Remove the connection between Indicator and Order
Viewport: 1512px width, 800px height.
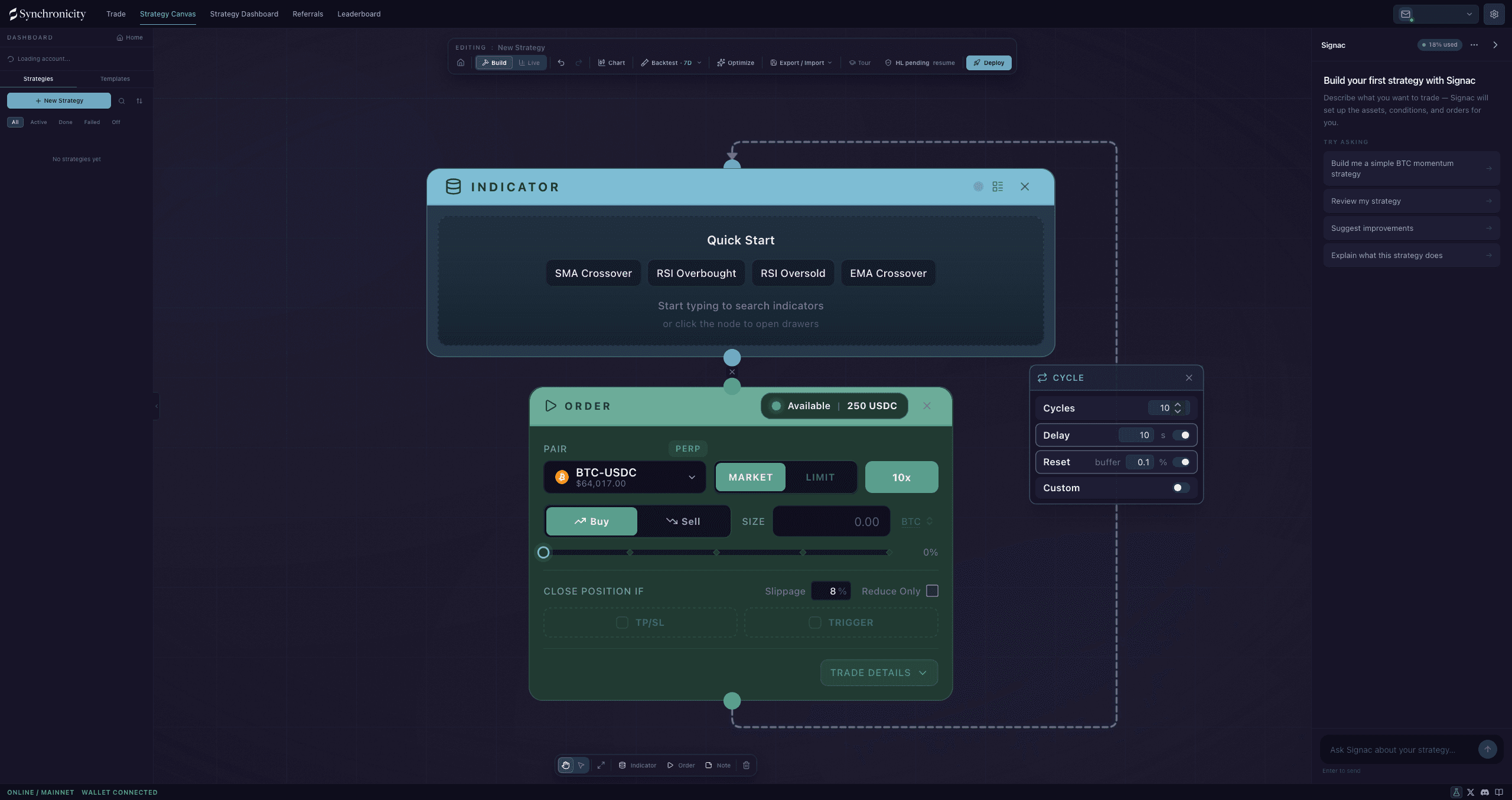point(732,372)
